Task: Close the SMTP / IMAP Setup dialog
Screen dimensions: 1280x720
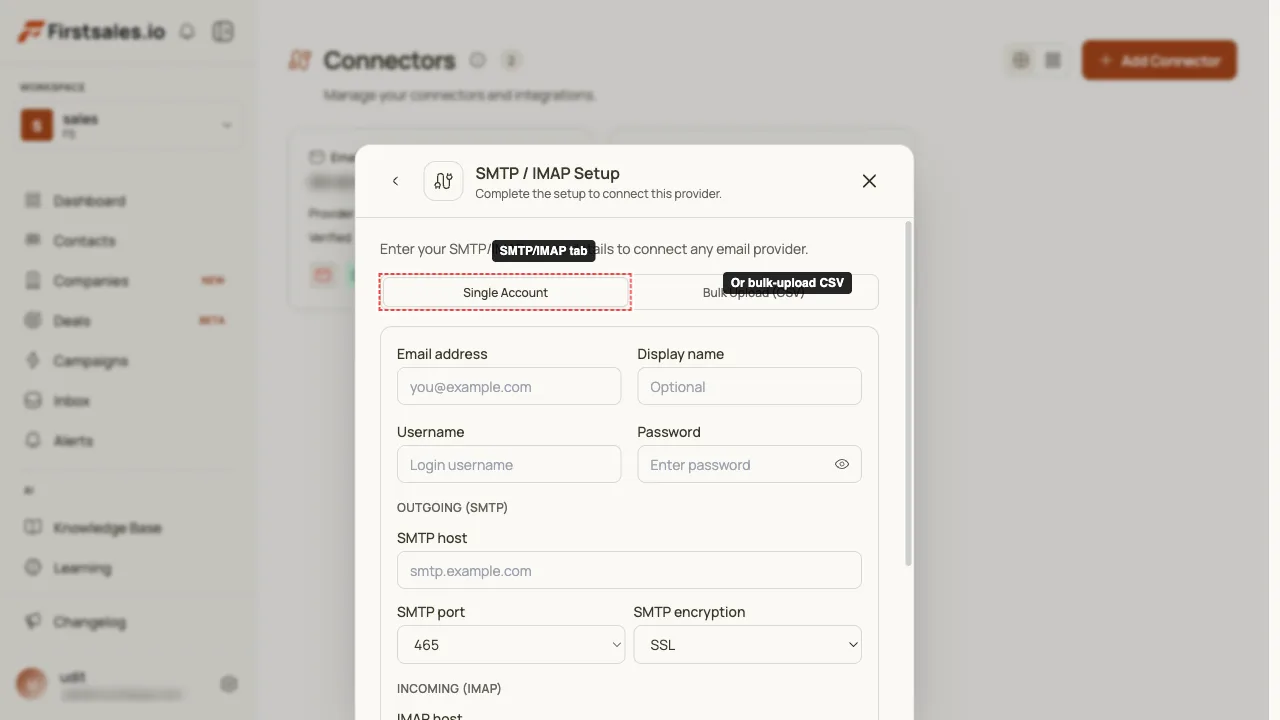Action: coord(869,181)
